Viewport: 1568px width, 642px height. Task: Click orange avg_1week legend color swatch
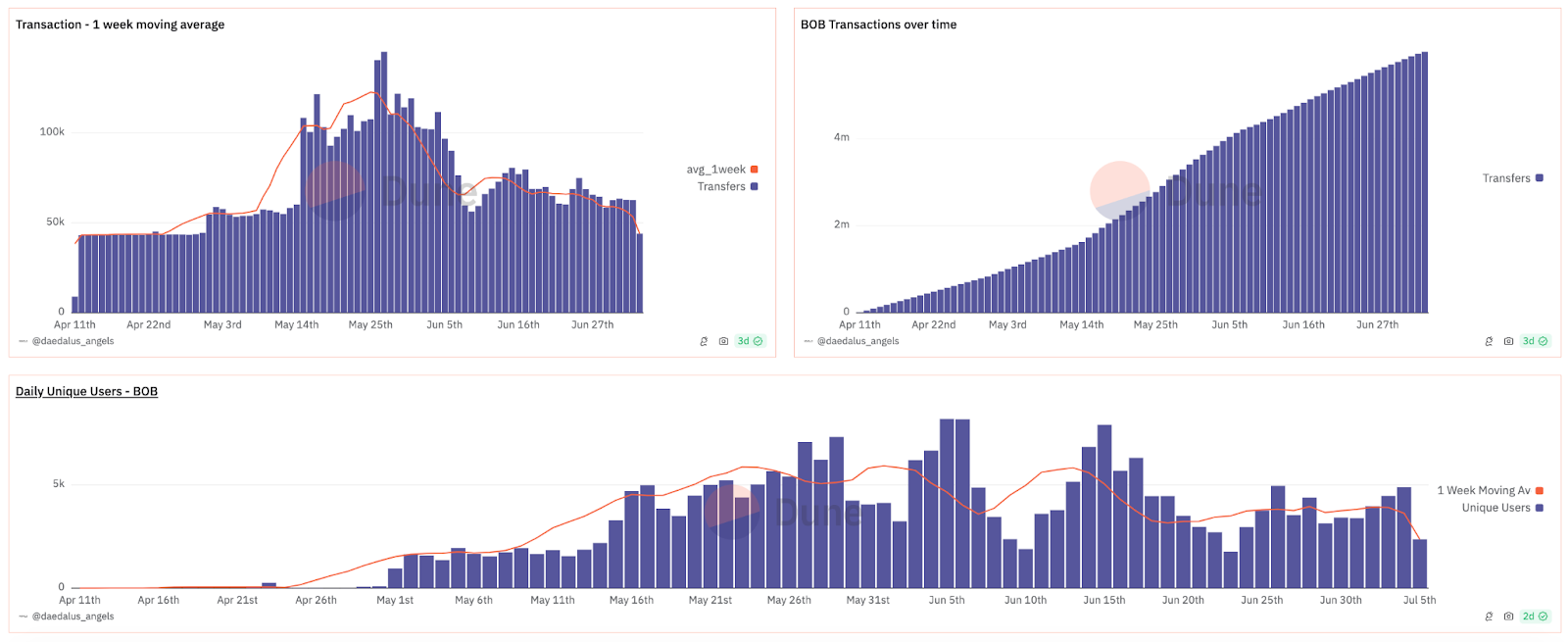point(755,170)
